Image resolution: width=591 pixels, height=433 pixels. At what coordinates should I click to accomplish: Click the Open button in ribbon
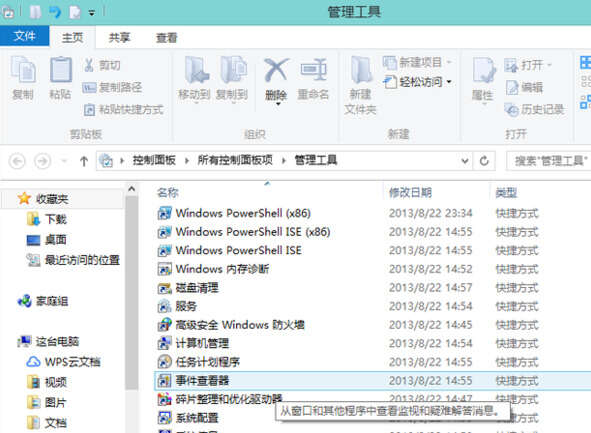(528, 65)
